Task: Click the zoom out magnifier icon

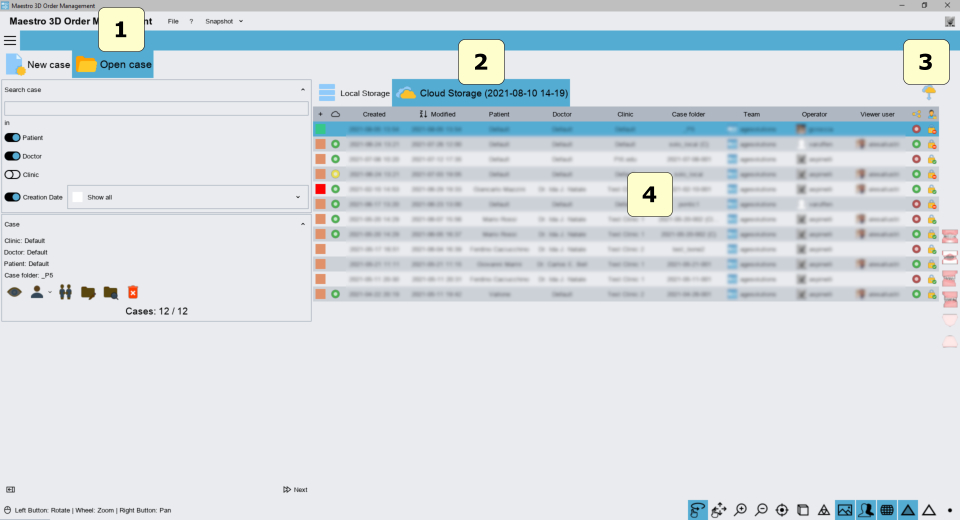Action: 761,510
